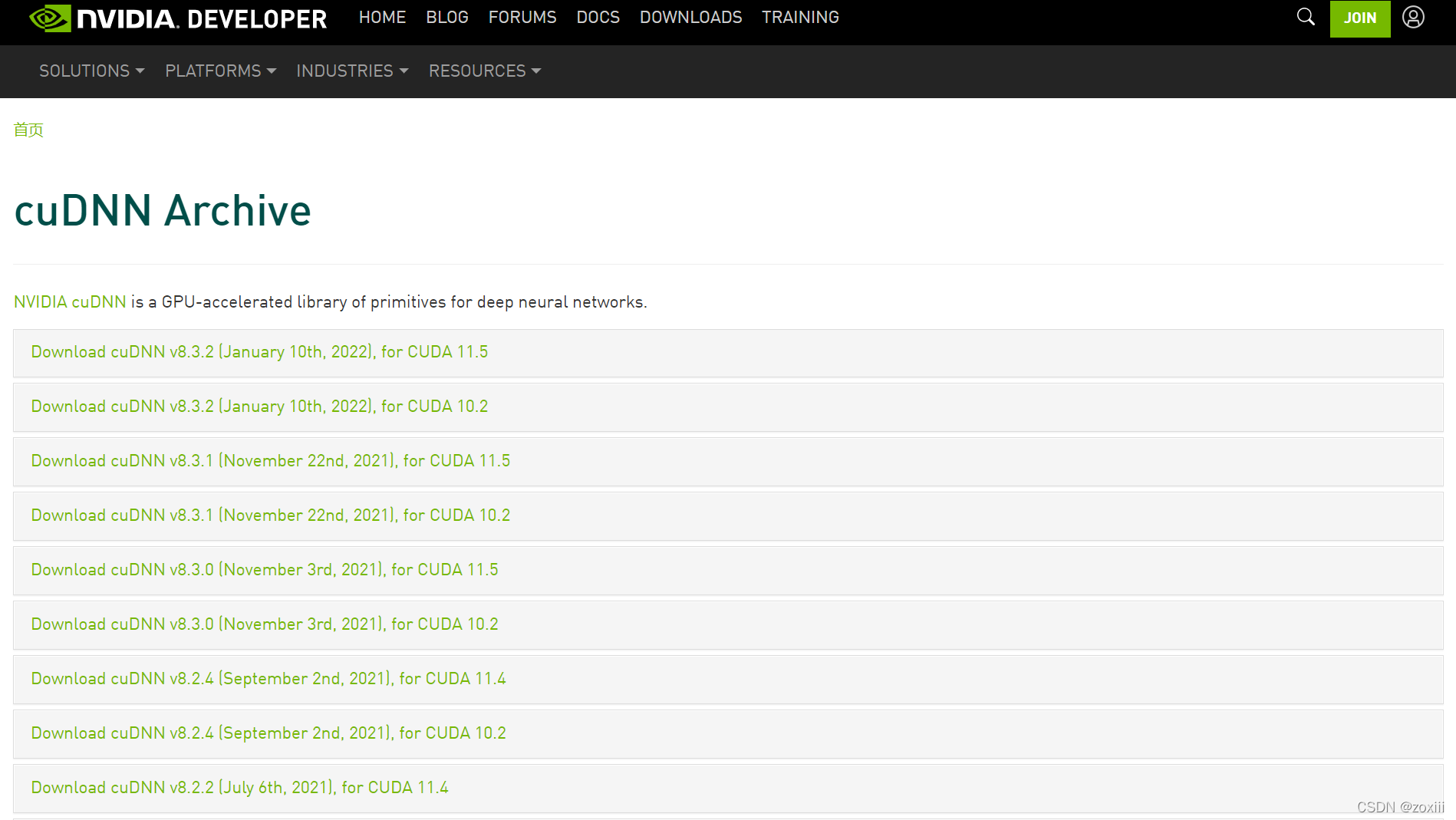Open the BLOG menu item

point(447,17)
